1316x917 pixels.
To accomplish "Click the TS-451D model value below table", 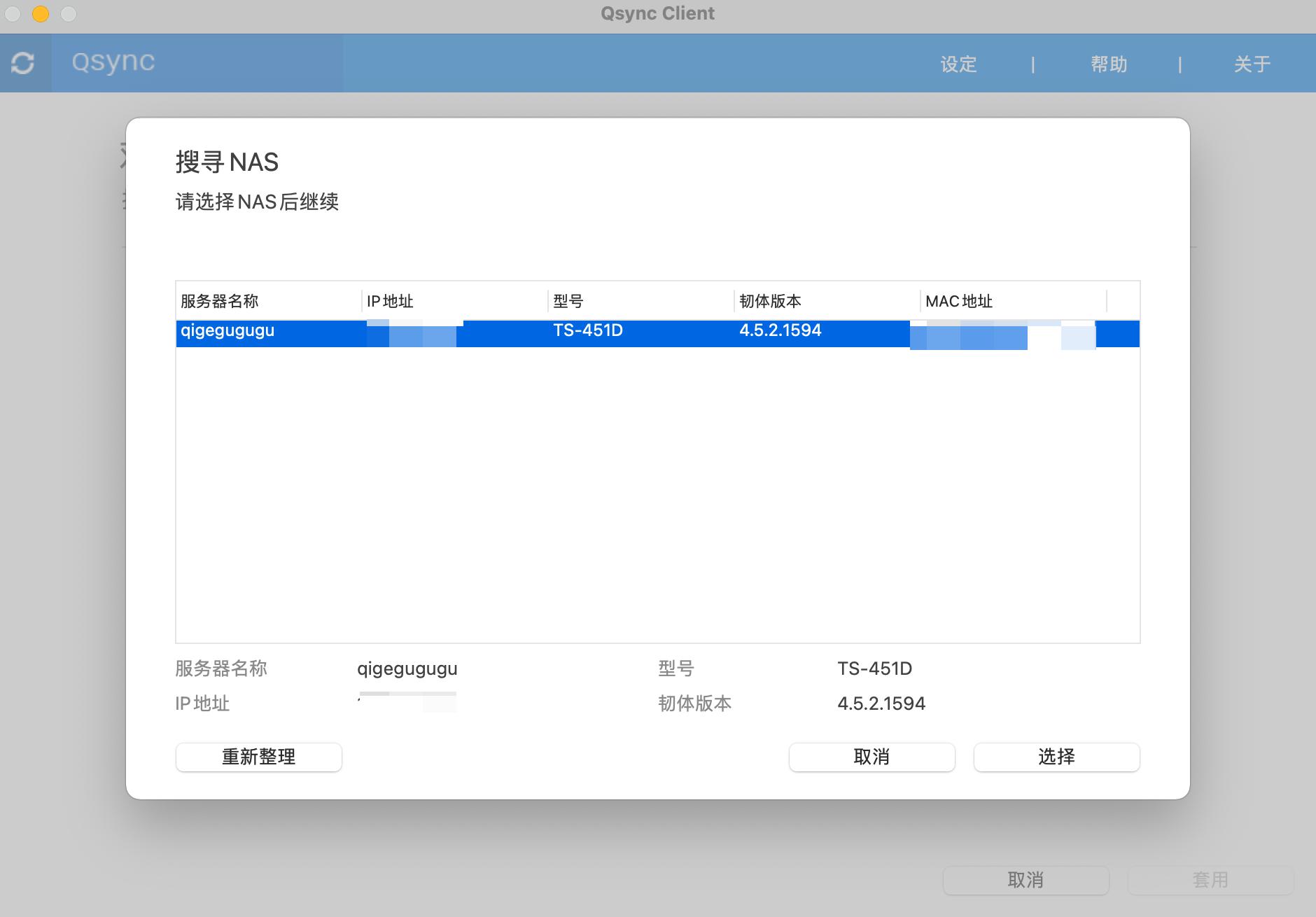I will click(x=875, y=668).
